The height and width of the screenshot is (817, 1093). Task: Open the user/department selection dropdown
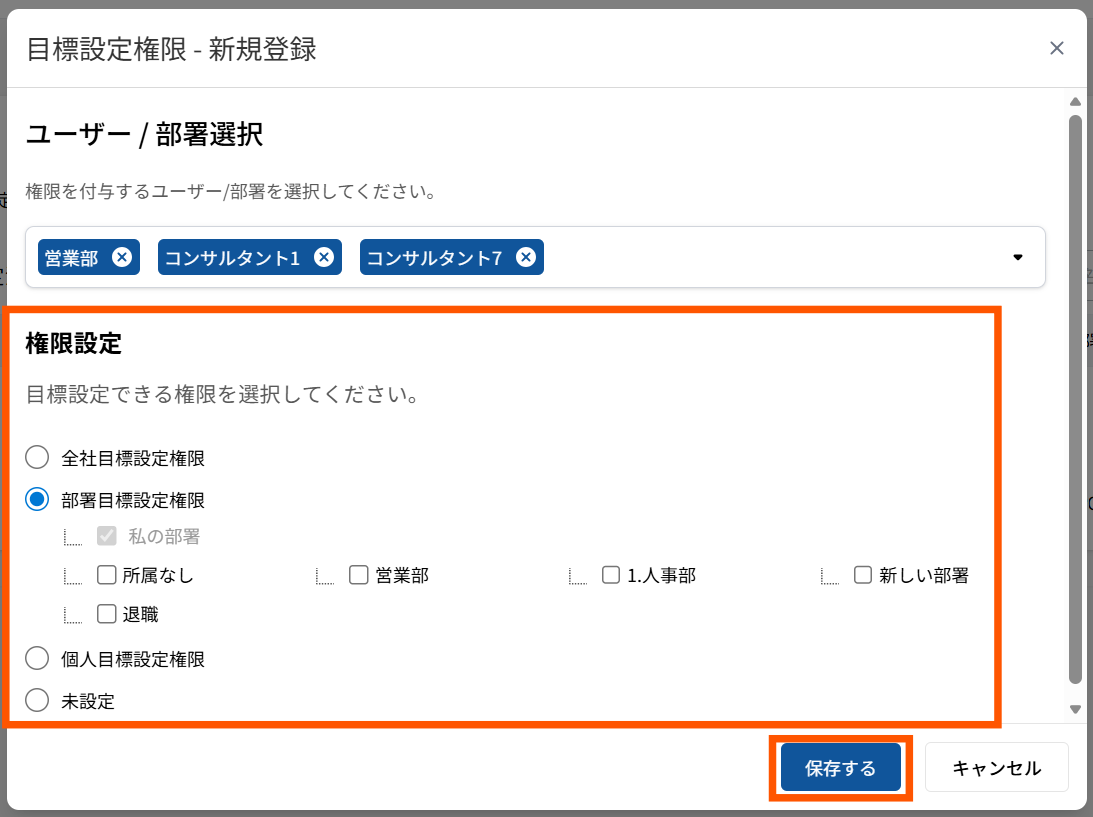[x=1017, y=257]
